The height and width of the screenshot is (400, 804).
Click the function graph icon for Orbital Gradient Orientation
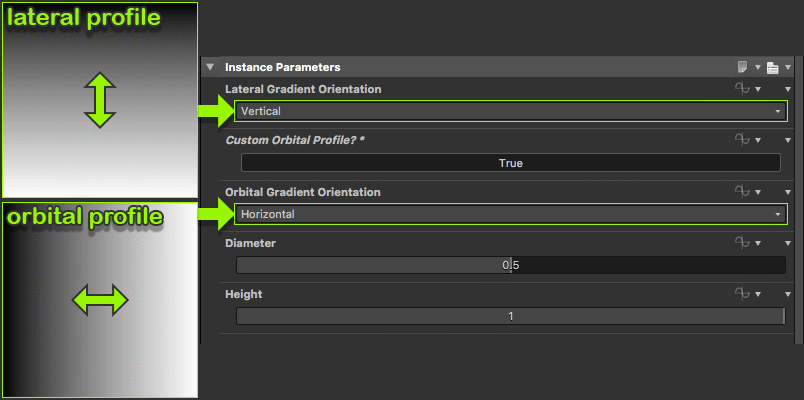[x=741, y=192]
